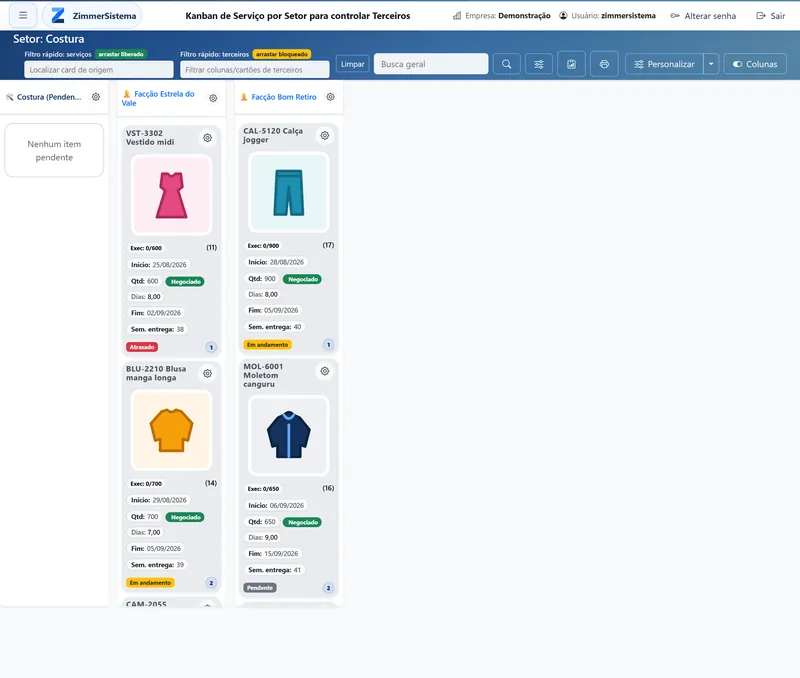Click the blue pants thumbnail on CAL-5120
This screenshot has width=800, height=678.
coord(289,193)
